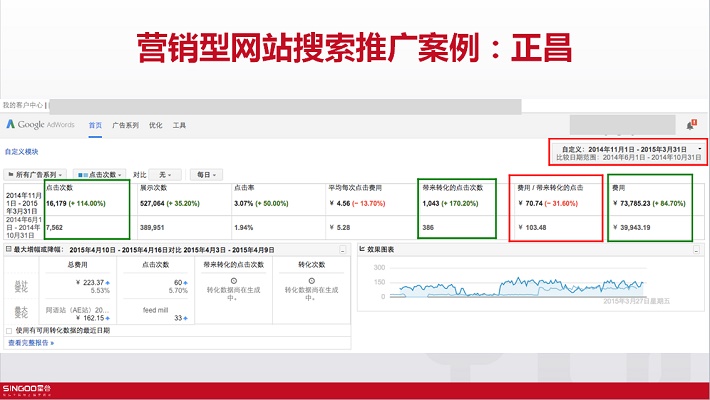Click the 阿语站（AE站）20... campaign entry

click(x=77, y=310)
